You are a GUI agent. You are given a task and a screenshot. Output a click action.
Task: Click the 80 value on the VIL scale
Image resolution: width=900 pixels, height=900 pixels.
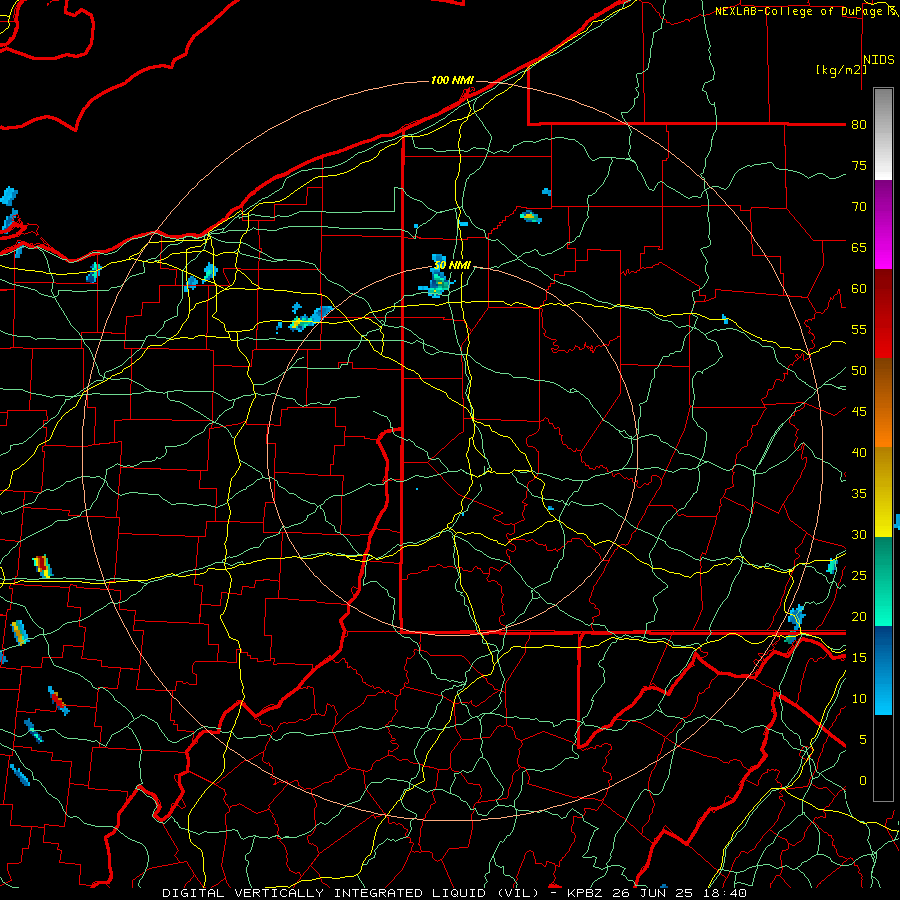859,125
